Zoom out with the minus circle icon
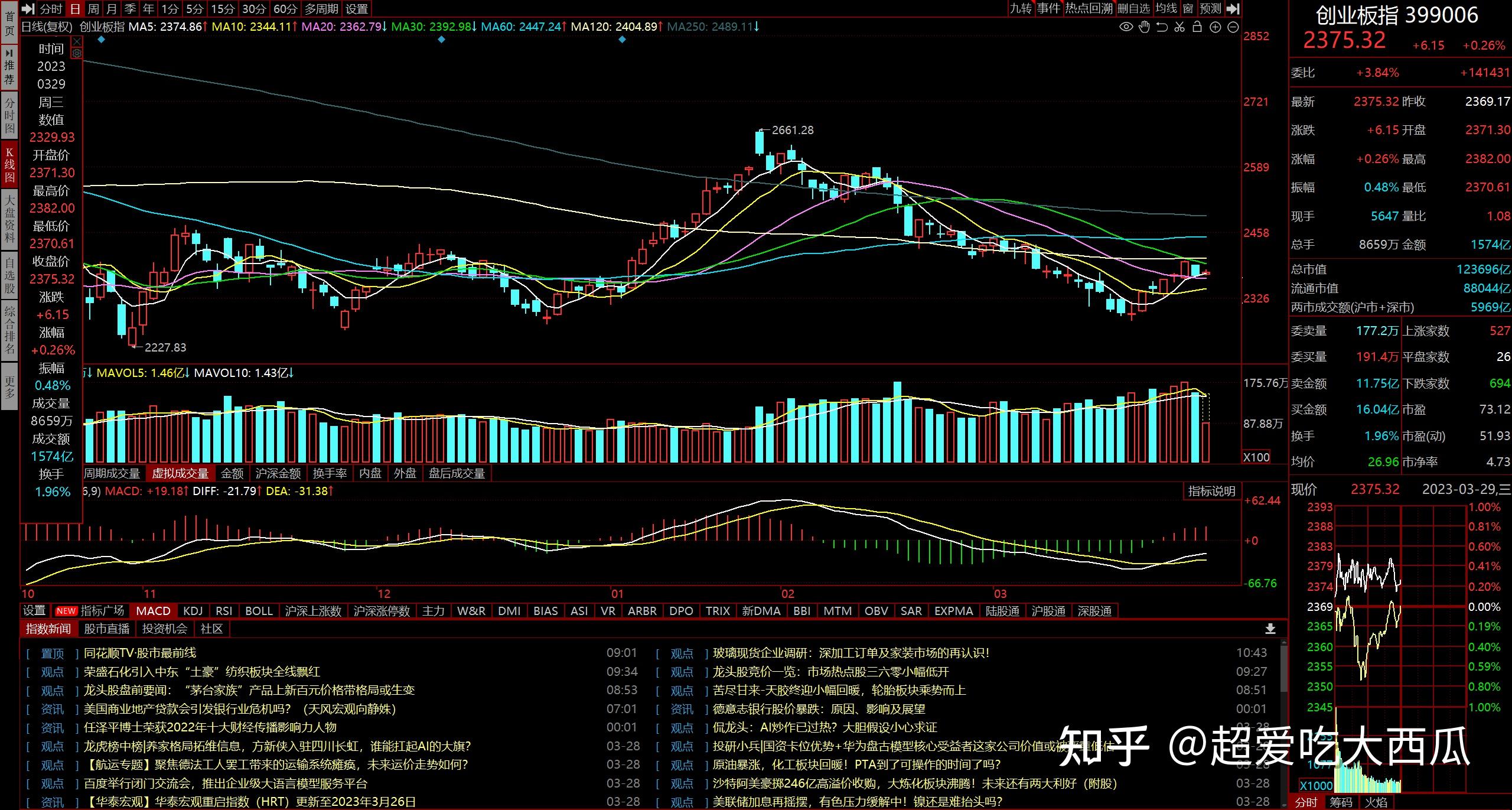Image resolution: width=1512 pixels, height=810 pixels. click(1233, 27)
